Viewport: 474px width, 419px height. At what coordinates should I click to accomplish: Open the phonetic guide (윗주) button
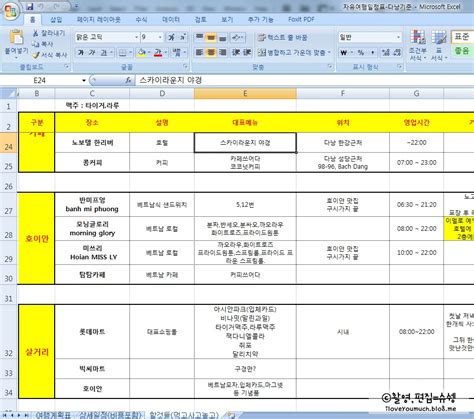pos(177,52)
